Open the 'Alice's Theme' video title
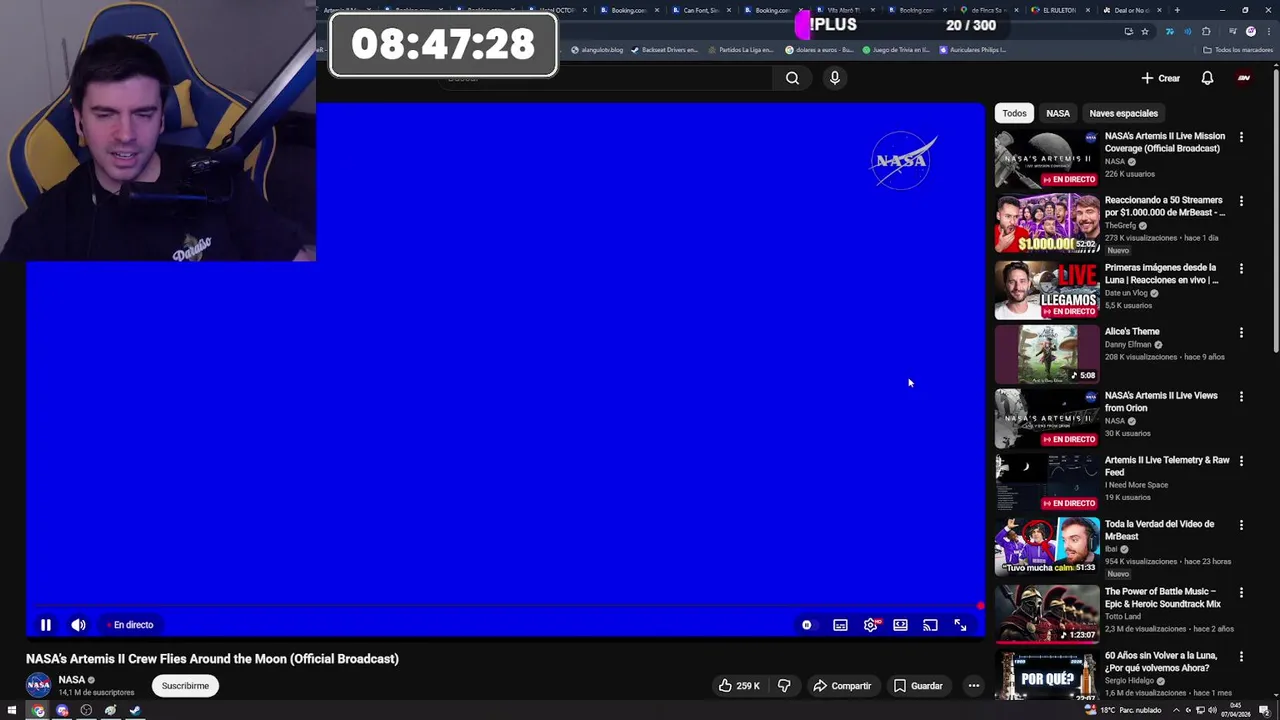 (x=1132, y=332)
